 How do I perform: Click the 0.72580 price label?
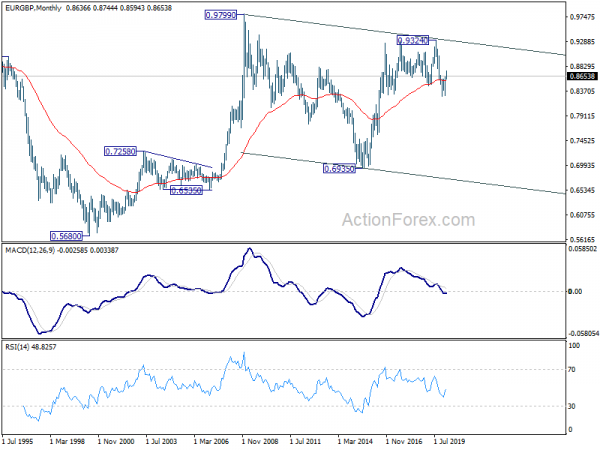(x=120, y=151)
